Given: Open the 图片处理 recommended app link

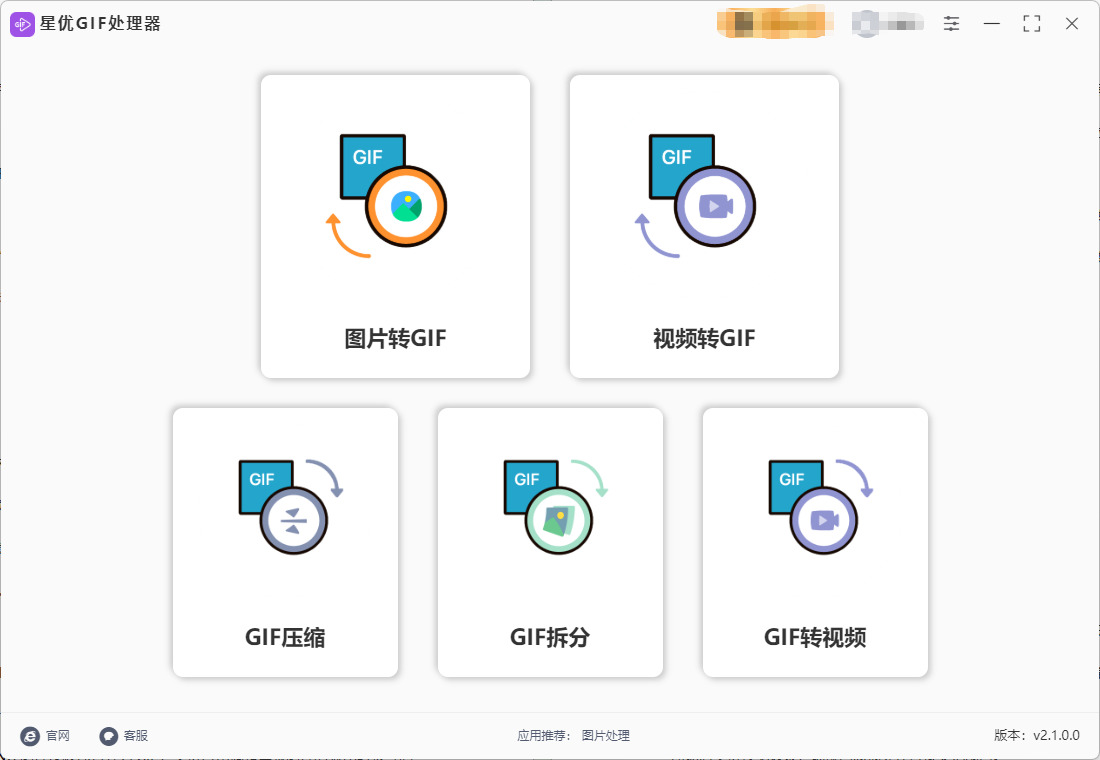Looking at the screenshot, I should (x=605, y=735).
